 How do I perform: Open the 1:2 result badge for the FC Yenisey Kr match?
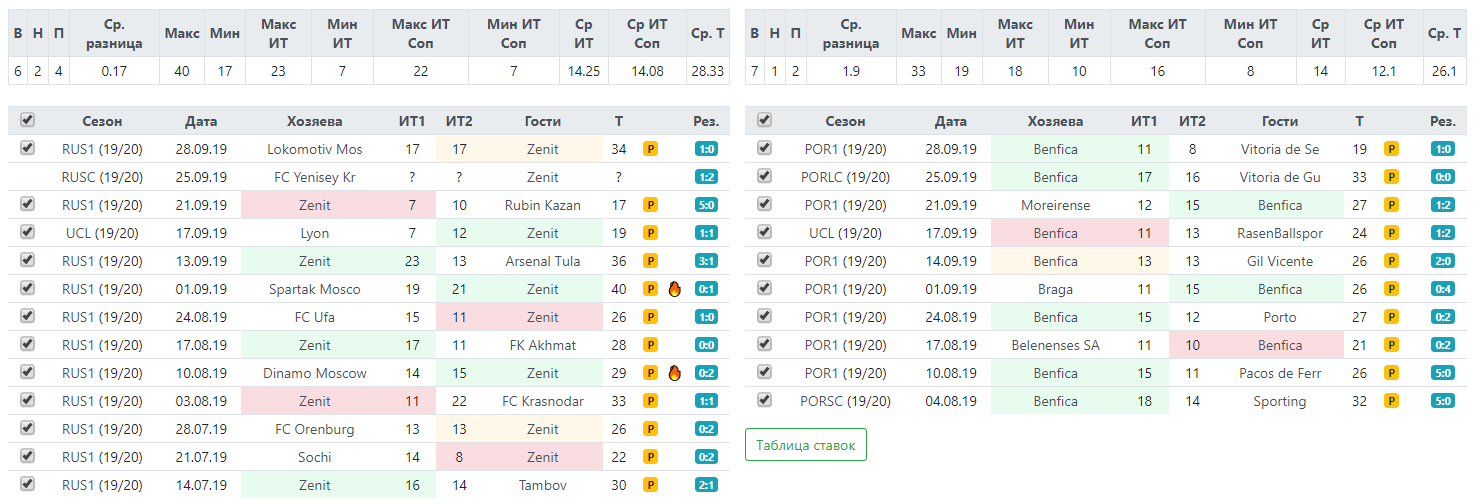pos(706,177)
